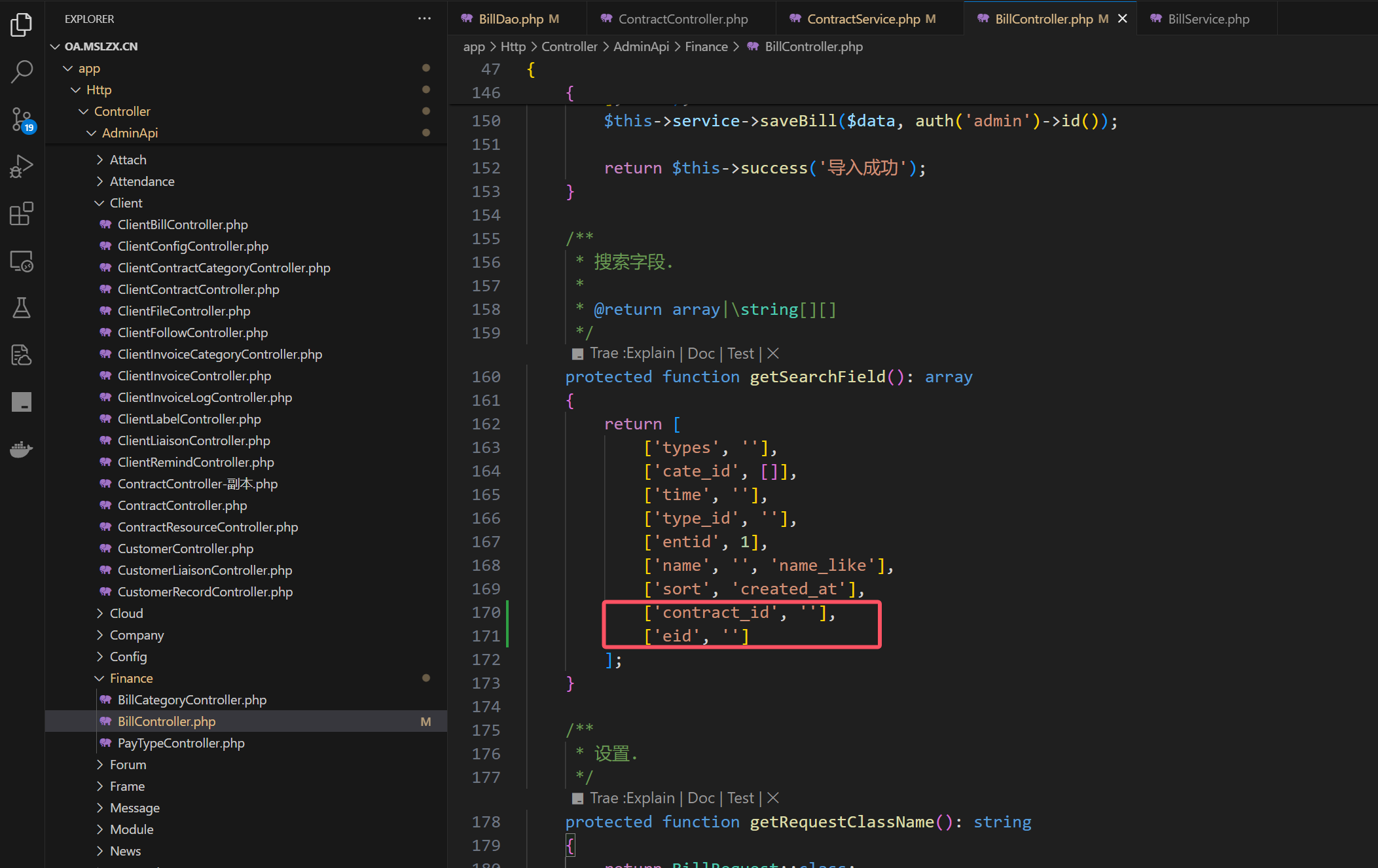
Task: Click getSearchField function name
Action: (x=818, y=377)
